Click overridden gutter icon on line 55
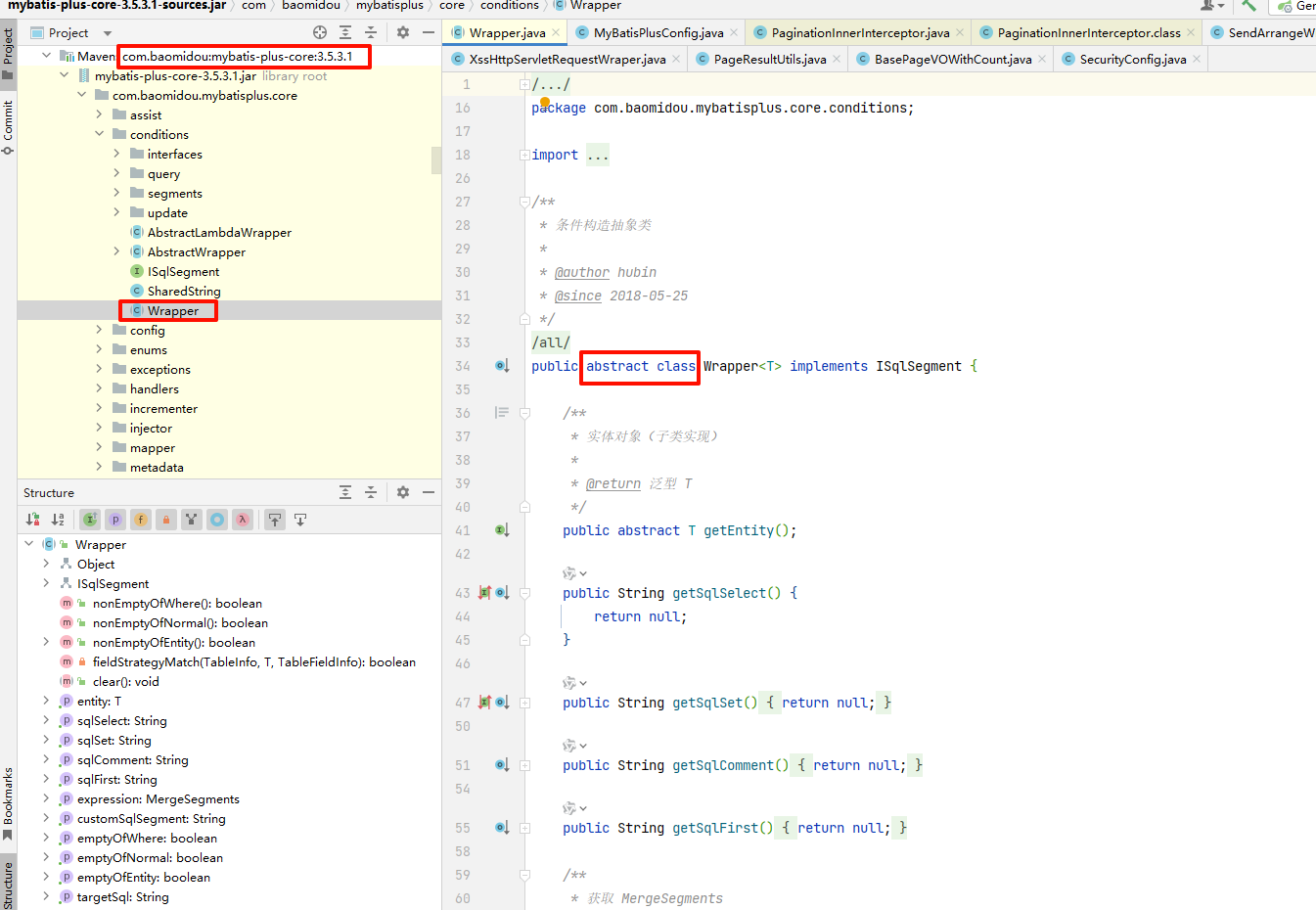Viewport: 1316px width, 910px height. (x=502, y=828)
